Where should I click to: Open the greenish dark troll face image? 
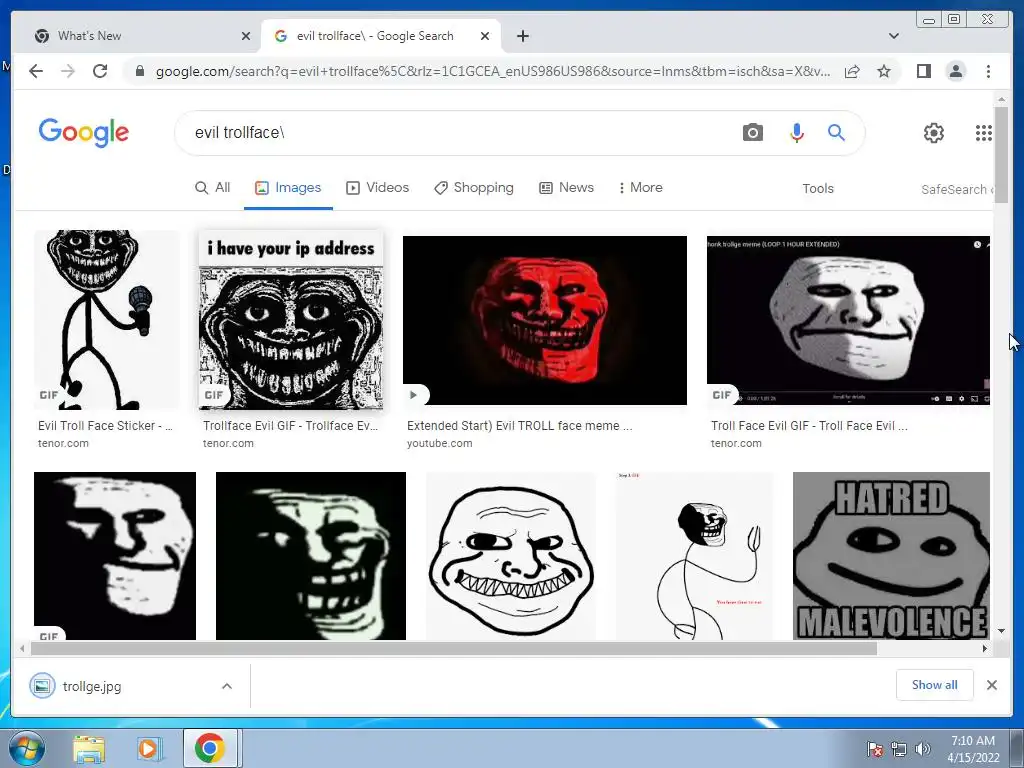point(311,556)
